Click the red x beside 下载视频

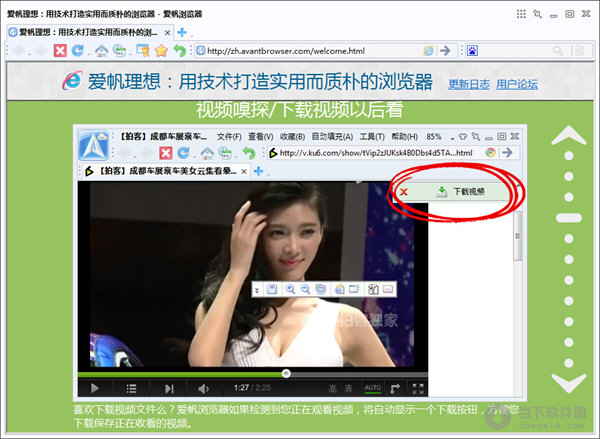coord(404,192)
